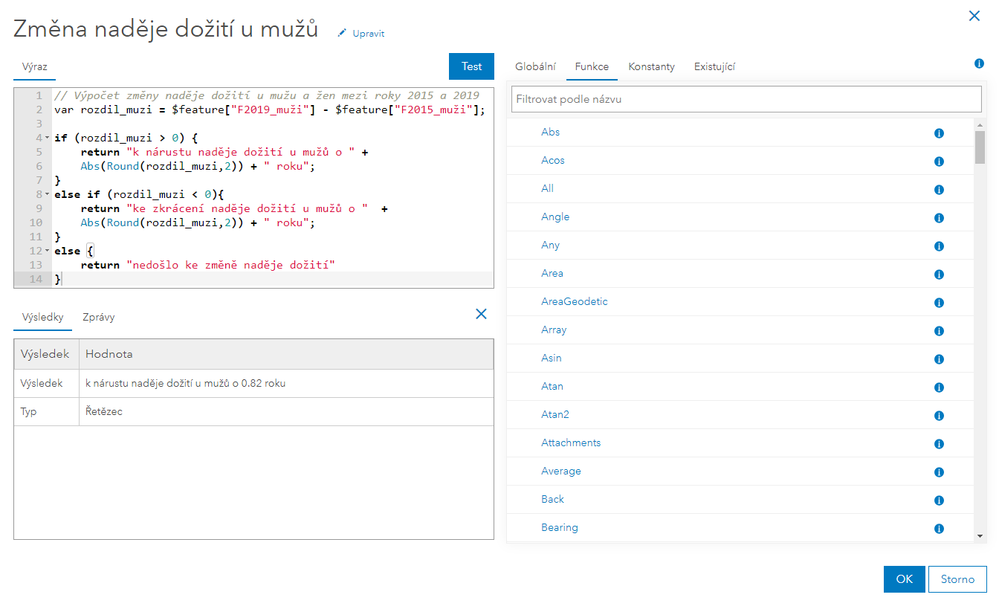
Task: Switch to the Zprávy tab
Action: point(98,317)
